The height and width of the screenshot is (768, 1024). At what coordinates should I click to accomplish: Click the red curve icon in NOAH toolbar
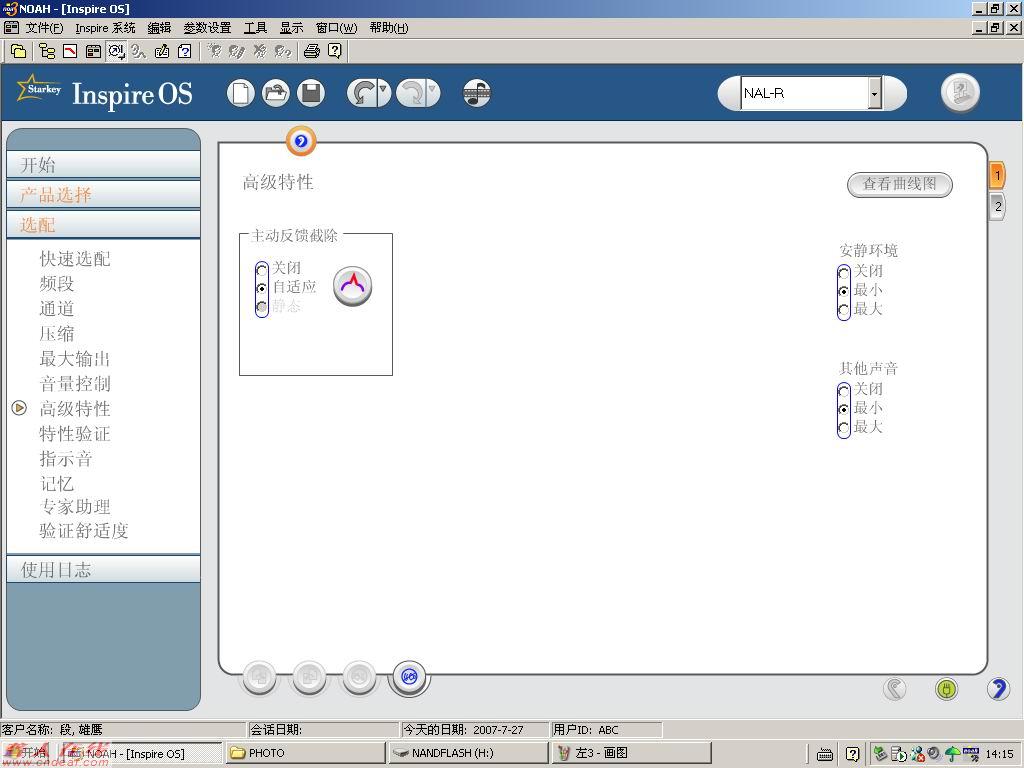[70, 51]
